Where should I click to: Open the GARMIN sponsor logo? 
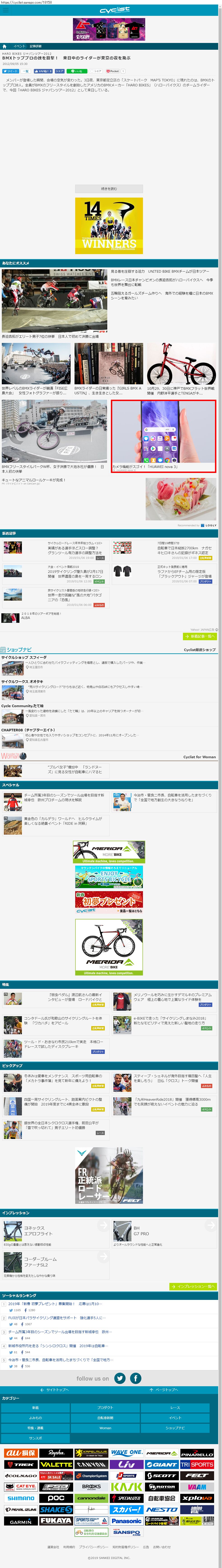pos(21,1521)
